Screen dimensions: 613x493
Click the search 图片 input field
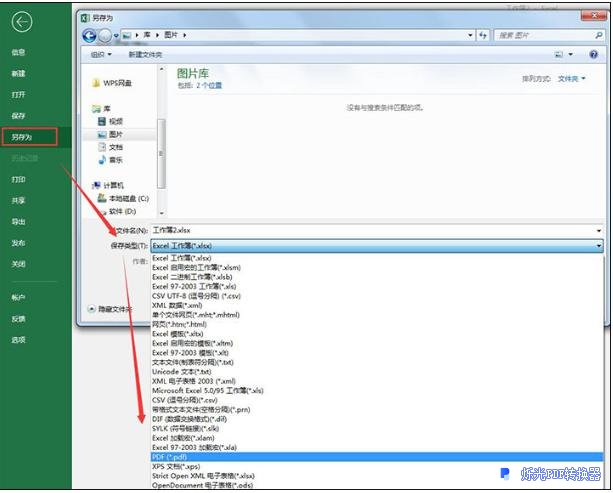(x=545, y=36)
